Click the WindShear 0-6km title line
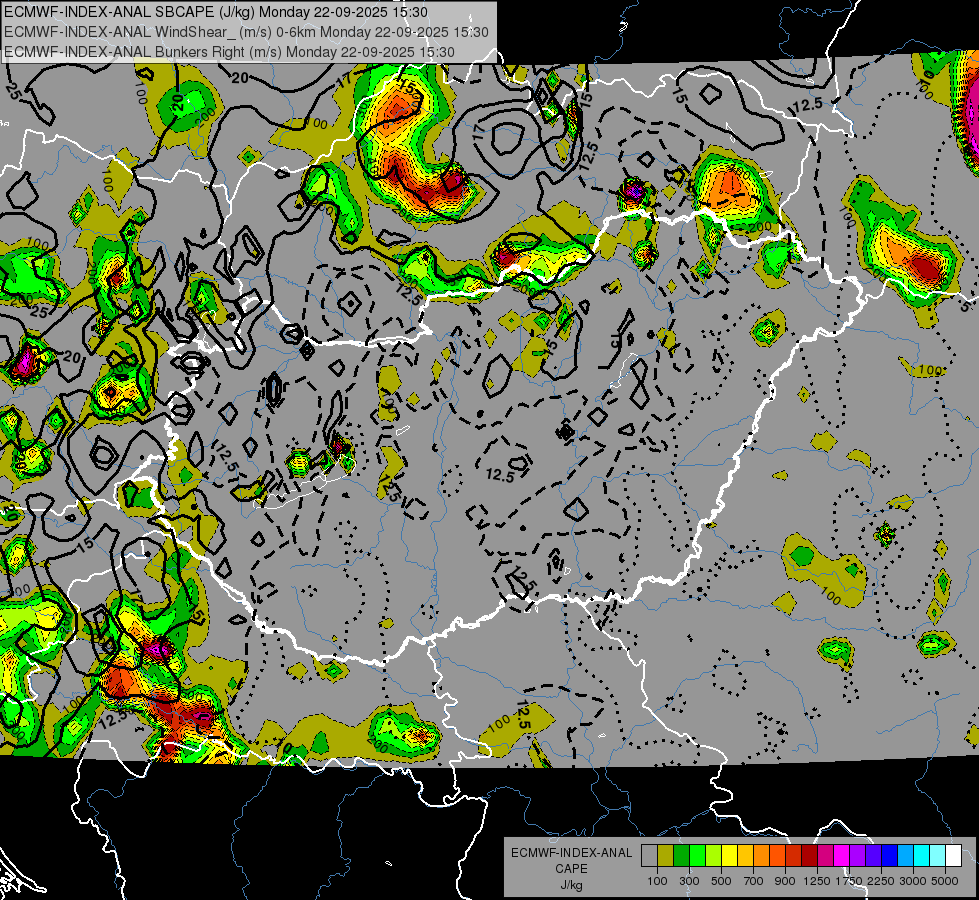The height and width of the screenshot is (900, 979). 246,32
